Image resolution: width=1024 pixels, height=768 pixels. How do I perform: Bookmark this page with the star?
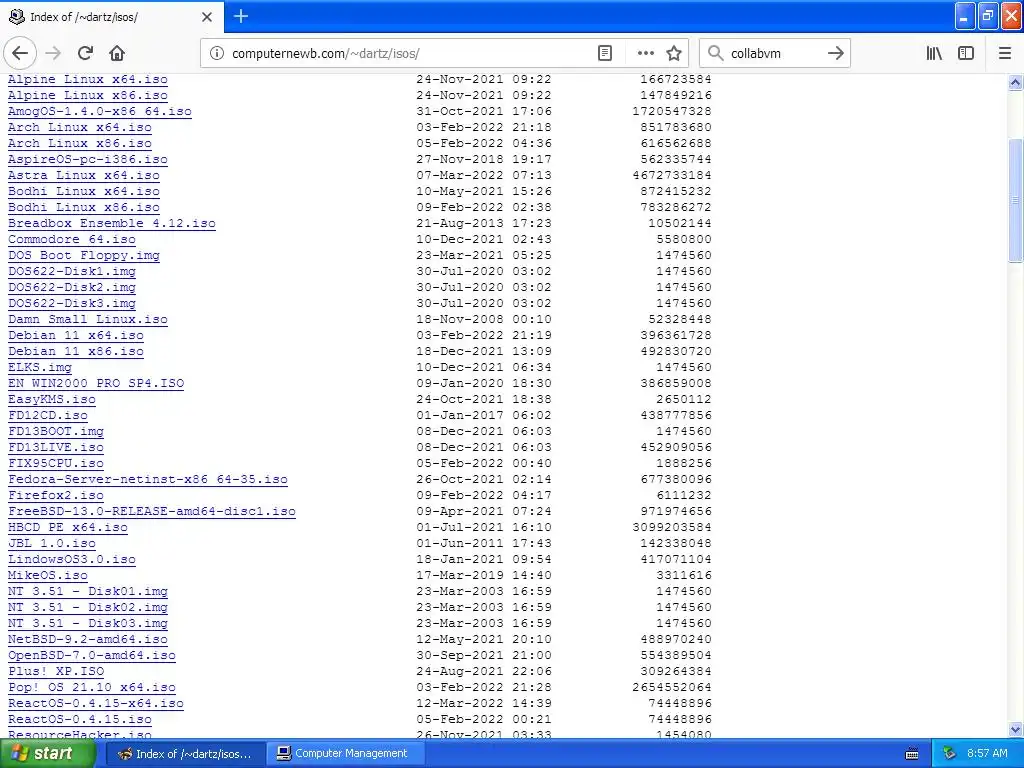[x=674, y=54]
